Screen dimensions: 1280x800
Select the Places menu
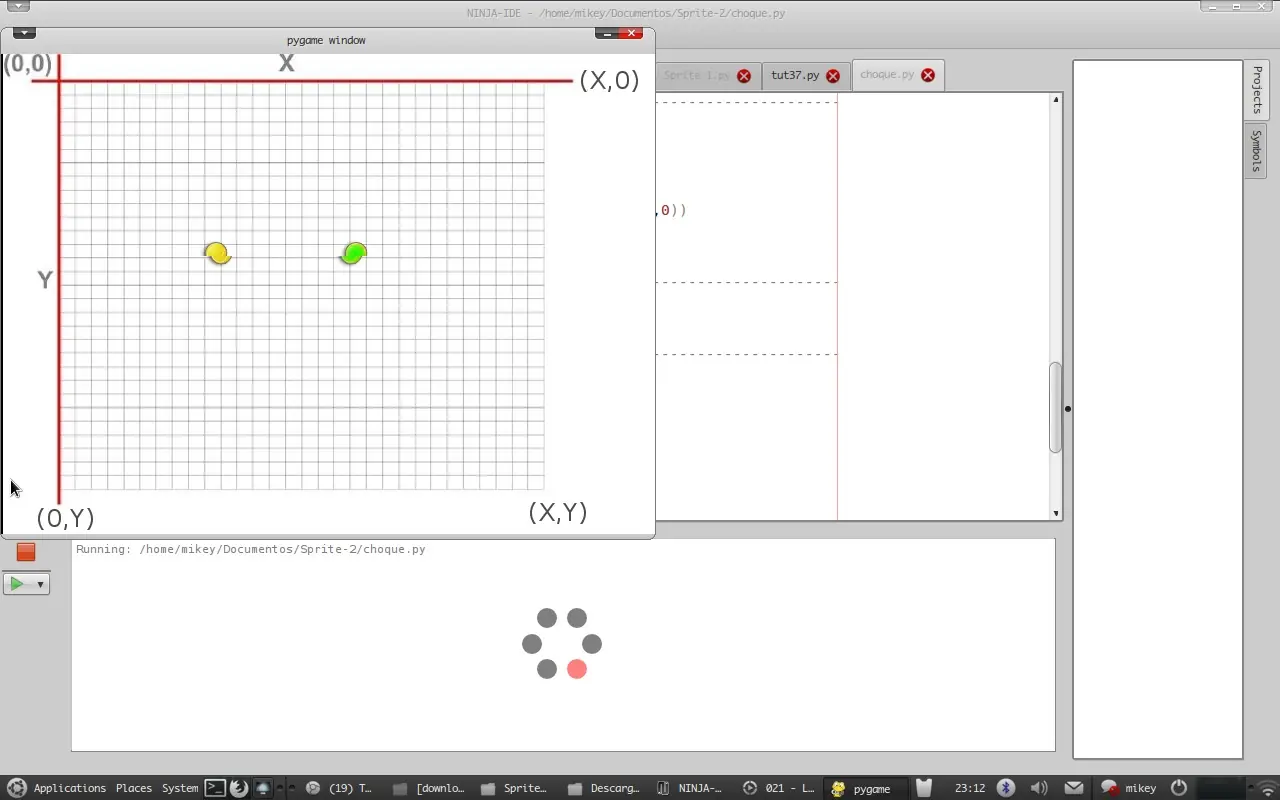tap(133, 788)
